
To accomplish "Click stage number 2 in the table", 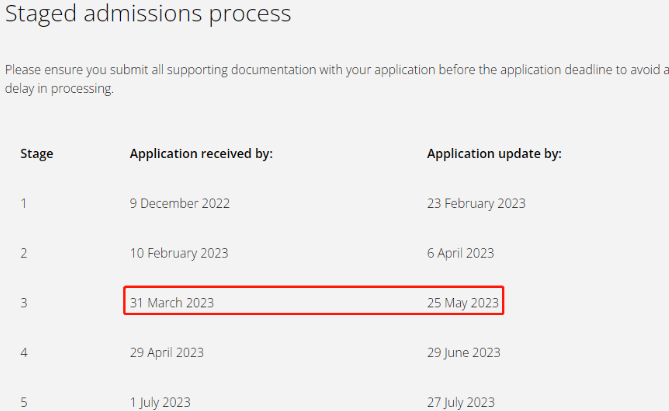I will tap(24, 253).
